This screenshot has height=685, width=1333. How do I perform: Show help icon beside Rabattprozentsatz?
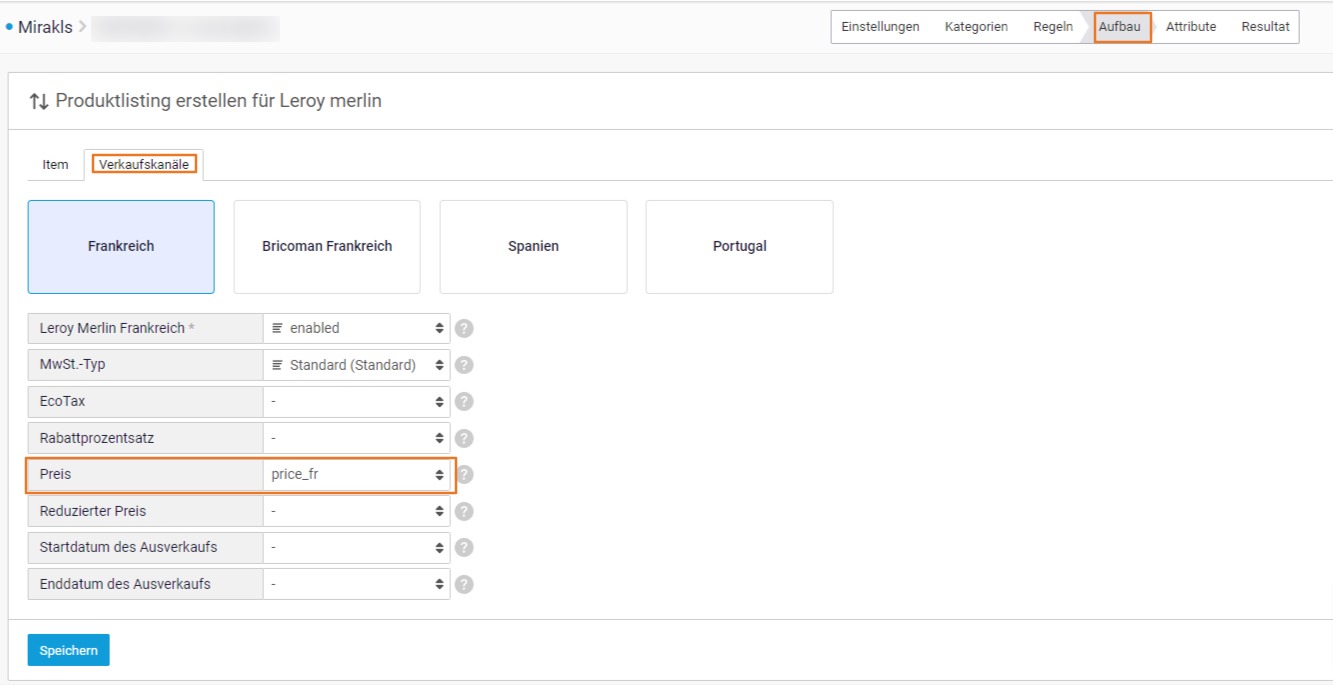464,438
